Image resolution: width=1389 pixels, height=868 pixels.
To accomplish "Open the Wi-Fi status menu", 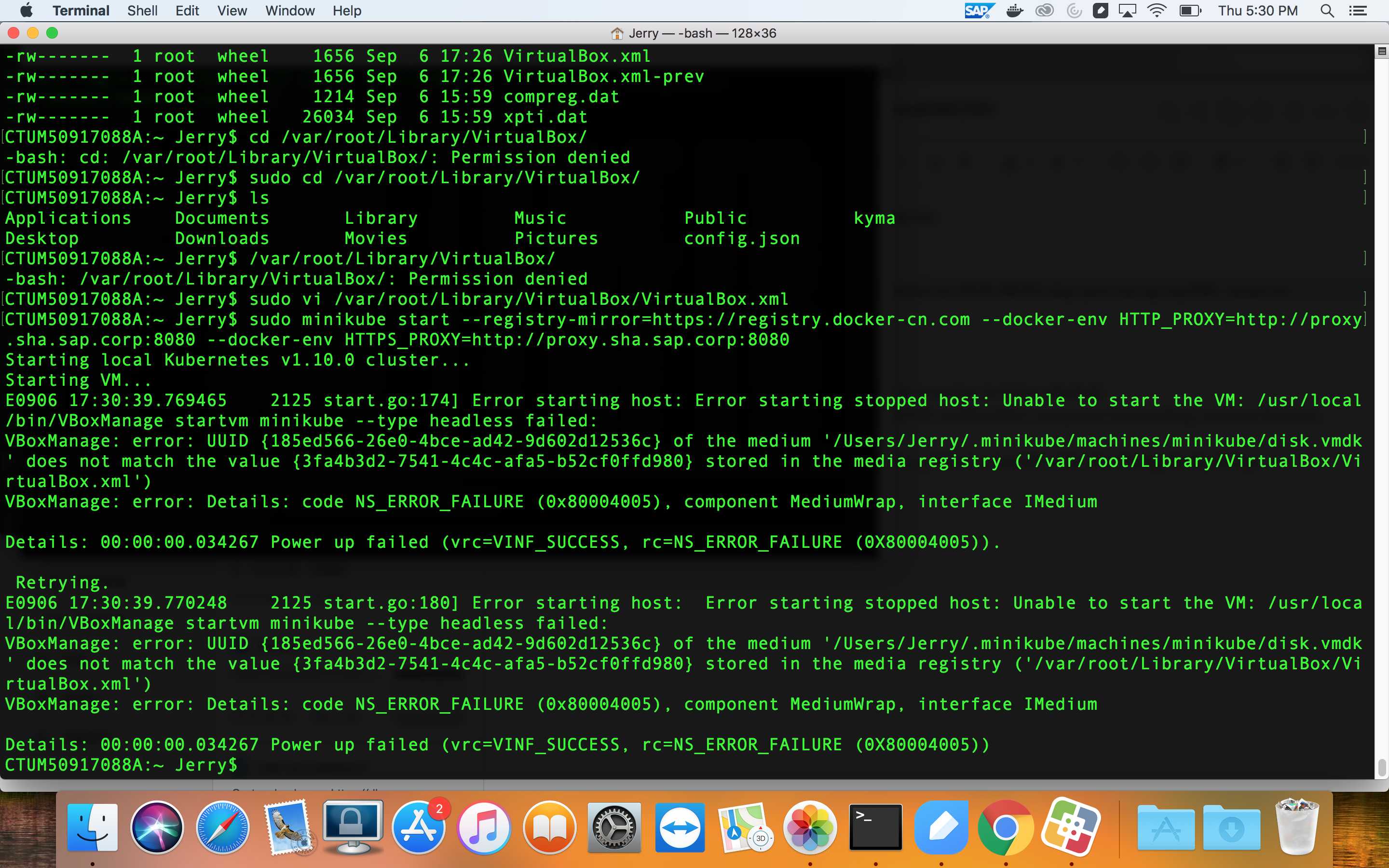I will click(1157, 10).
